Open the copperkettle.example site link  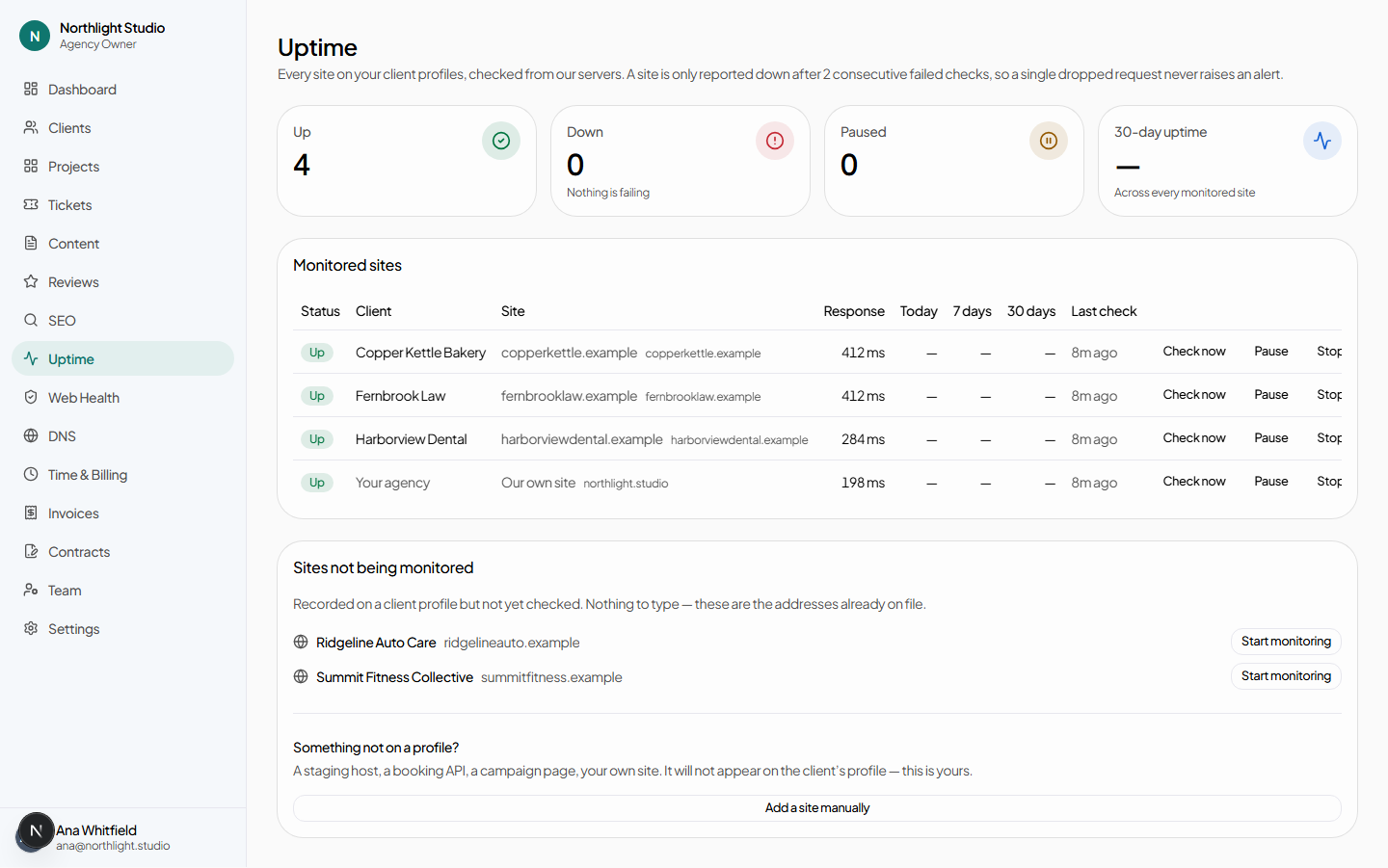tap(703, 354)
